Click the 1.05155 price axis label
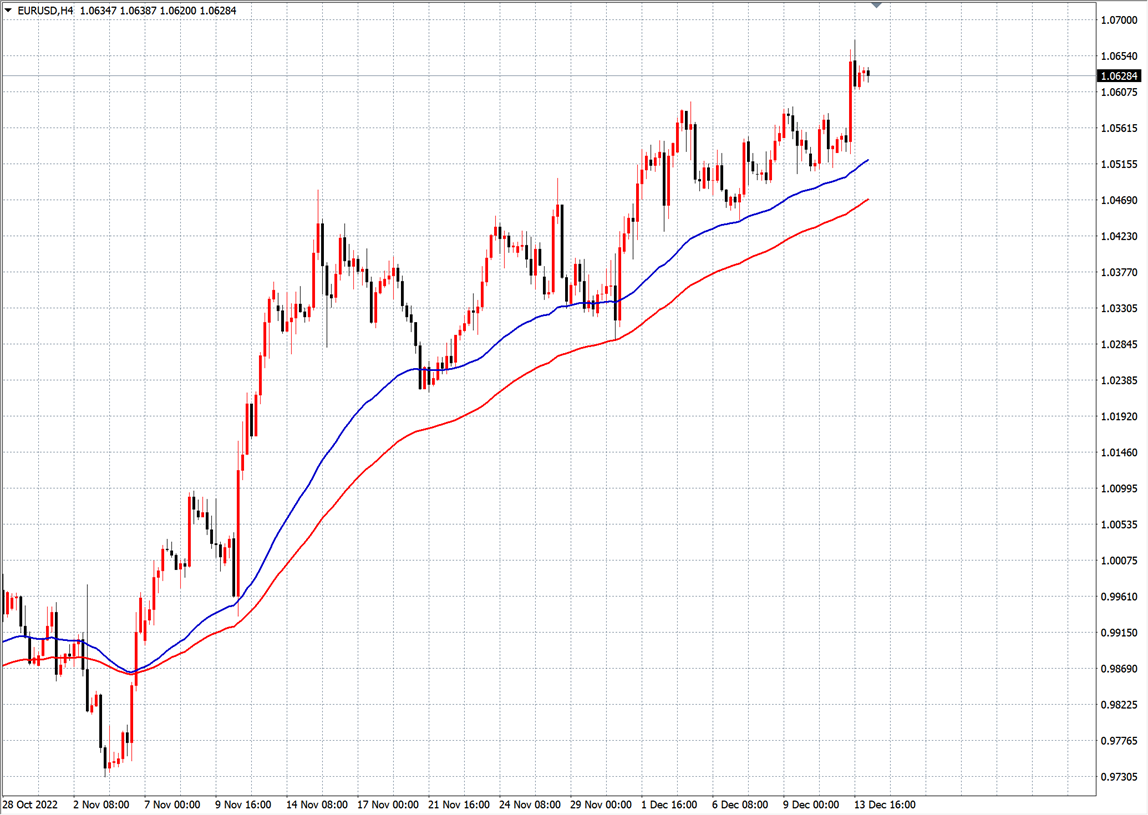 click(x=1119, y=164)
